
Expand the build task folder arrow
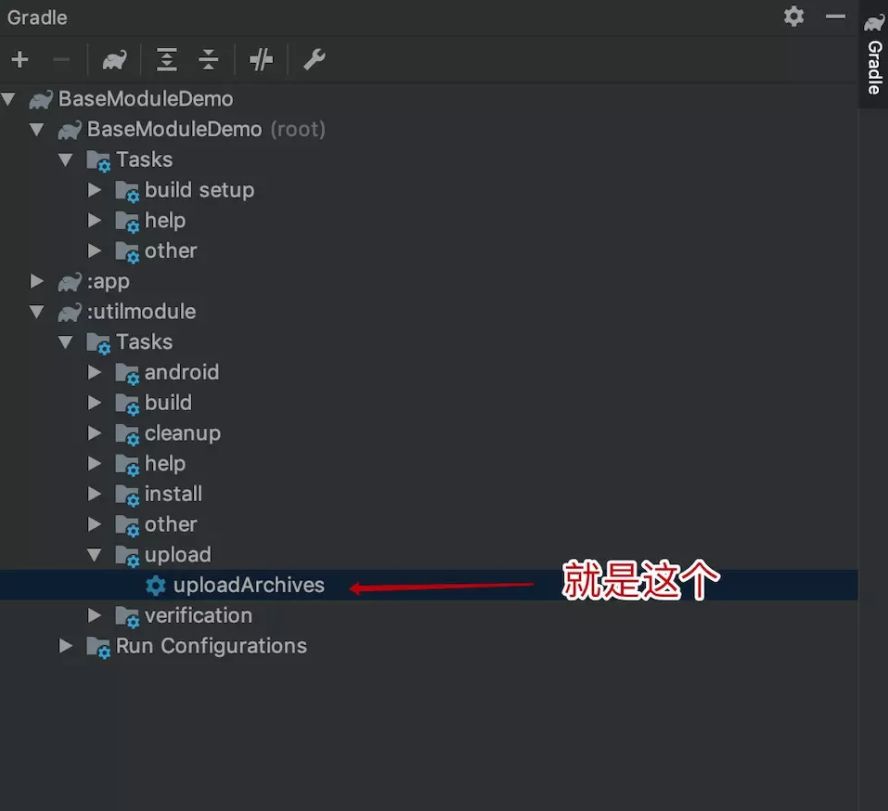[x=95, y=403]
